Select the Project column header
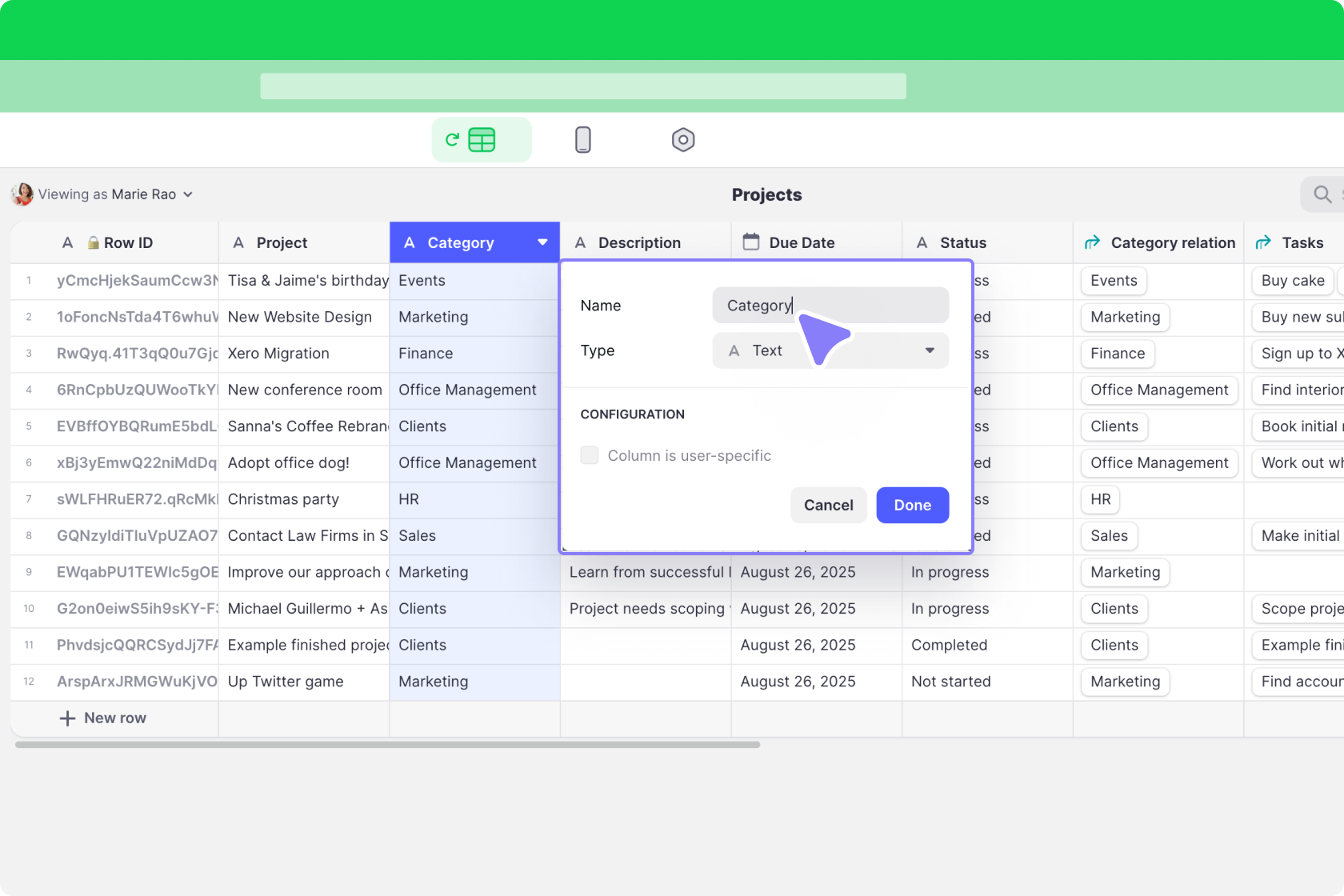The width and height of the screenshot is (1344, 896). click(x=282, y=242)
